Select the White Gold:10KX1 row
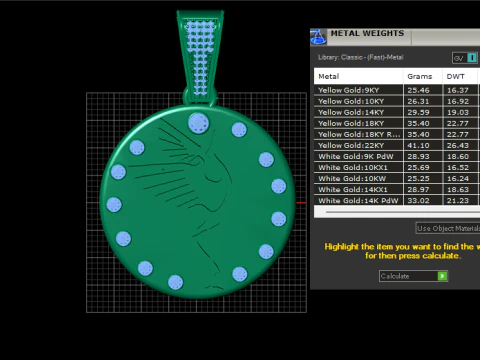The height and width of the screenshot is (360, 480). click(397, 167)
